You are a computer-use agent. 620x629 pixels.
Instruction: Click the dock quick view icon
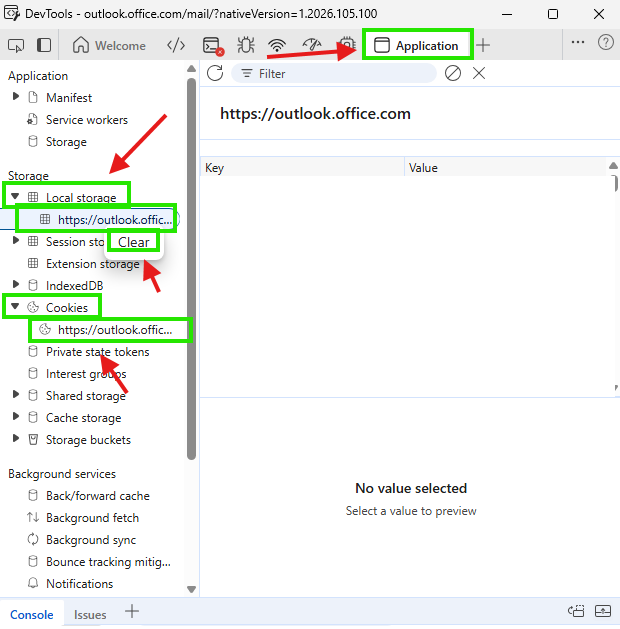click(x=576, y=611)
